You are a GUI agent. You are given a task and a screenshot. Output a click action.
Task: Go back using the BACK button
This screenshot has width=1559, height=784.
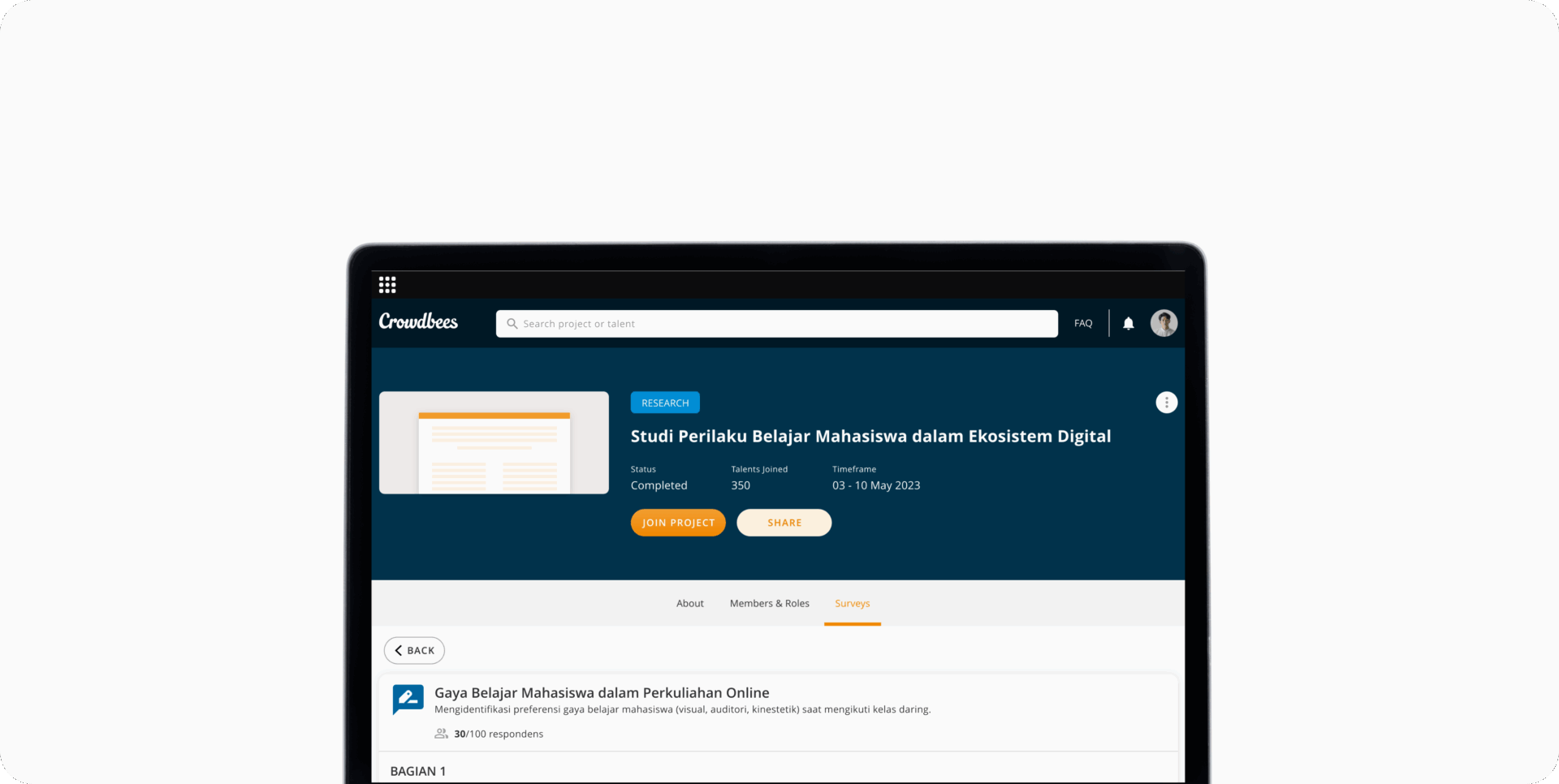(x=414, y=651)
